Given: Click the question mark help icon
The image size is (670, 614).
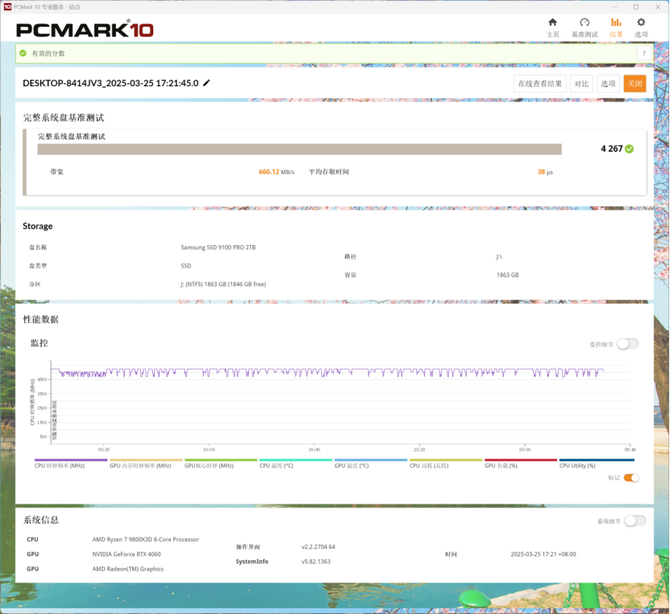Looking at the screenshot, I should coord(644,54).
